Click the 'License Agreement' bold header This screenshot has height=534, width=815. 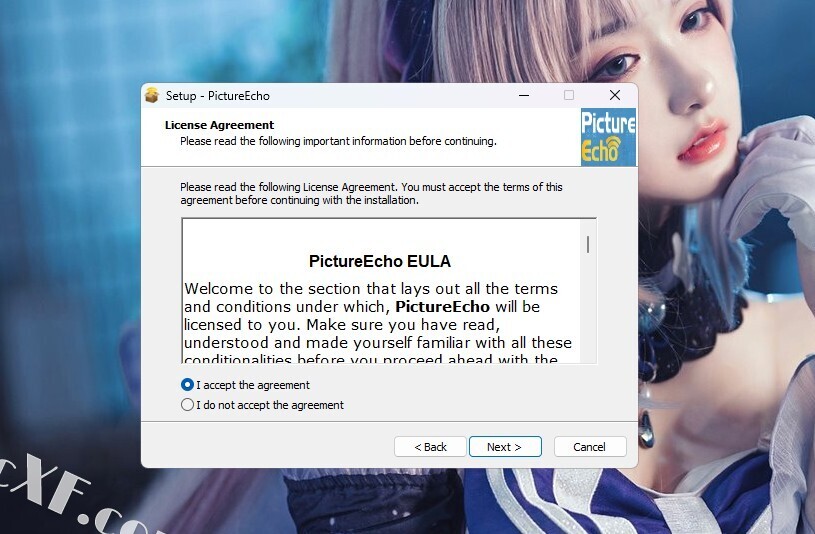219,125
